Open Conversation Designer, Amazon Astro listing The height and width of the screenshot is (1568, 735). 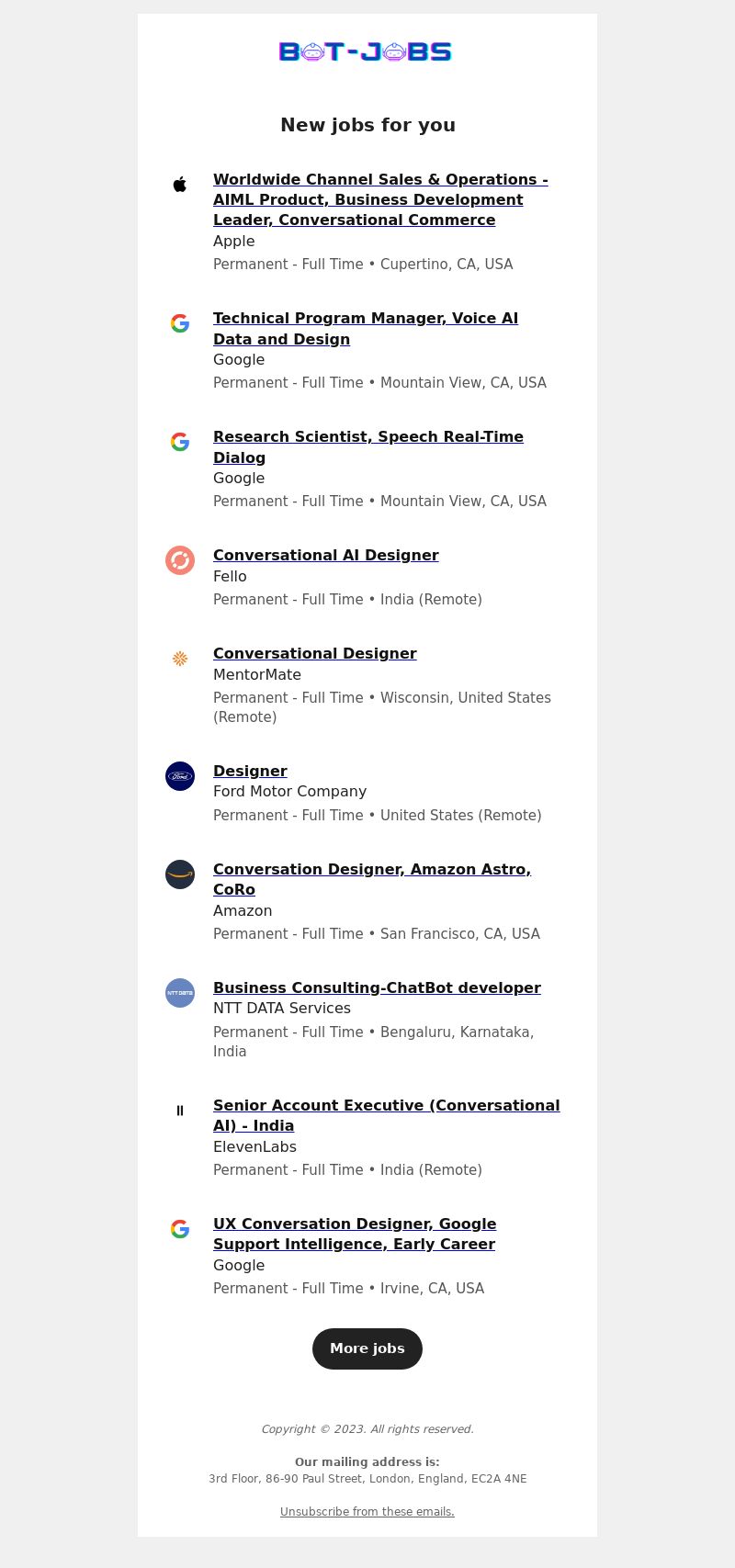pyautogui.click(x=372, y=879)
